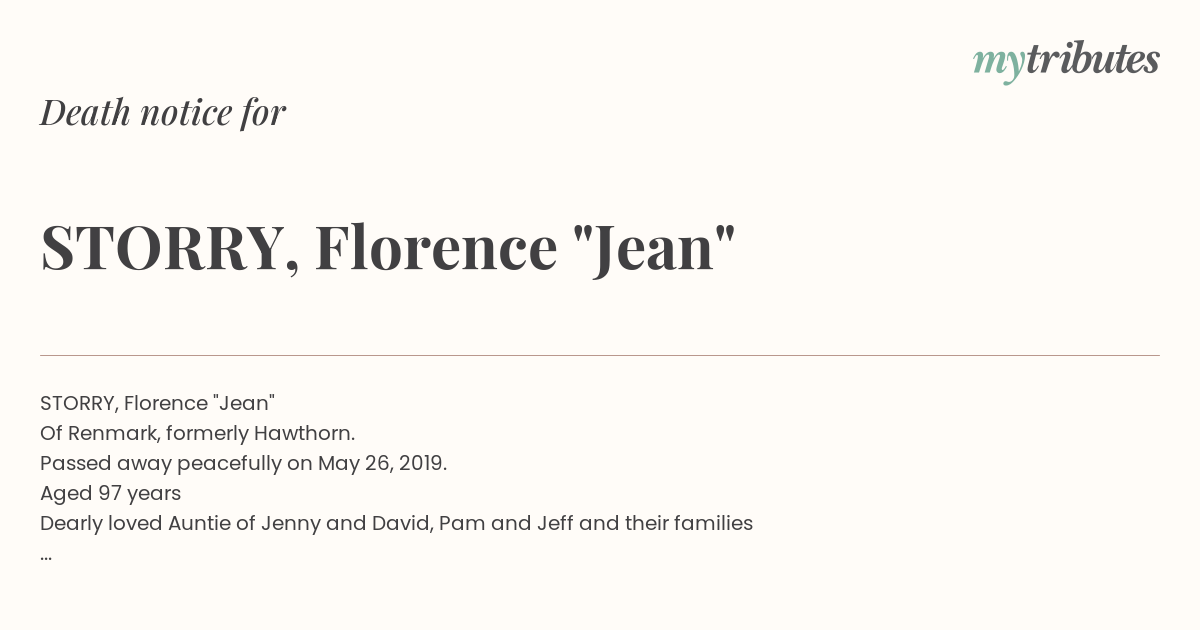
Task: Click the small STORRY, Florence "Jean" text line
Action: [x=157, y=403]
